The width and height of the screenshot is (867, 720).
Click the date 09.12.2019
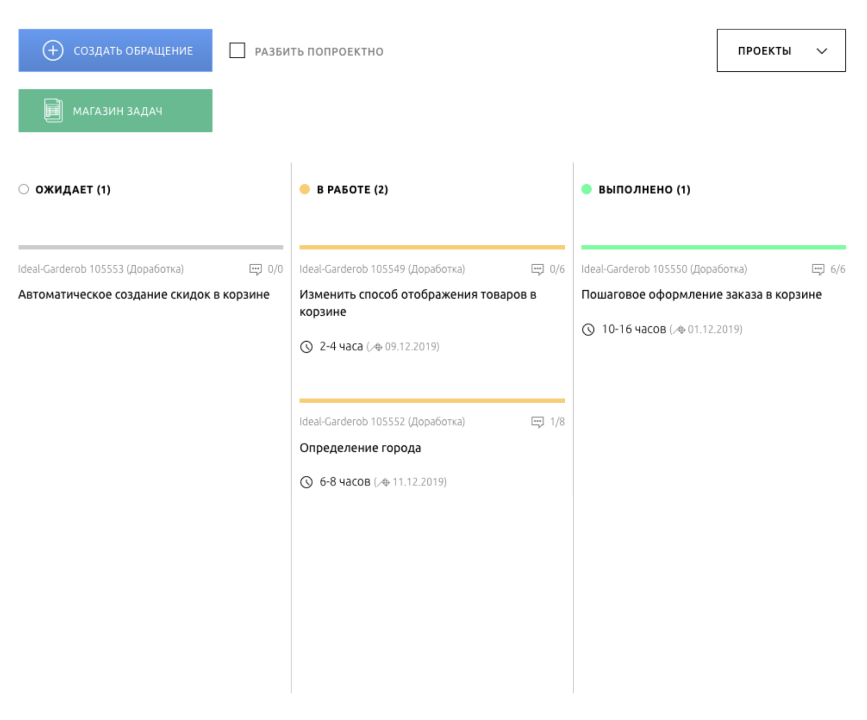pyautogui.click(x=411, y=347)
